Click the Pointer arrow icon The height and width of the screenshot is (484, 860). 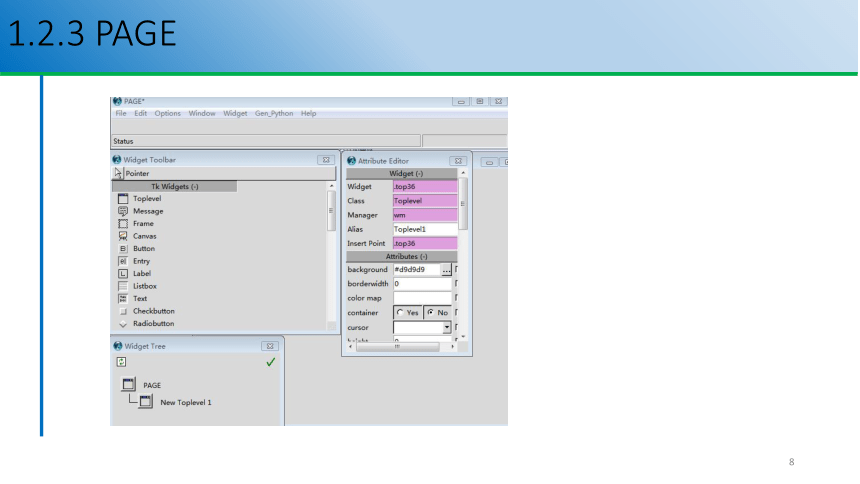pos(118,173)
